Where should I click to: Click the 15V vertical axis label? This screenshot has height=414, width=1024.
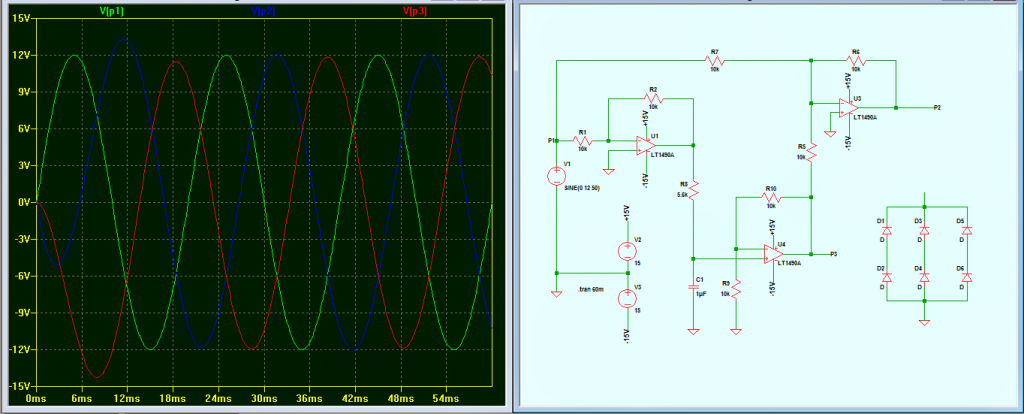tap(20, 18)
